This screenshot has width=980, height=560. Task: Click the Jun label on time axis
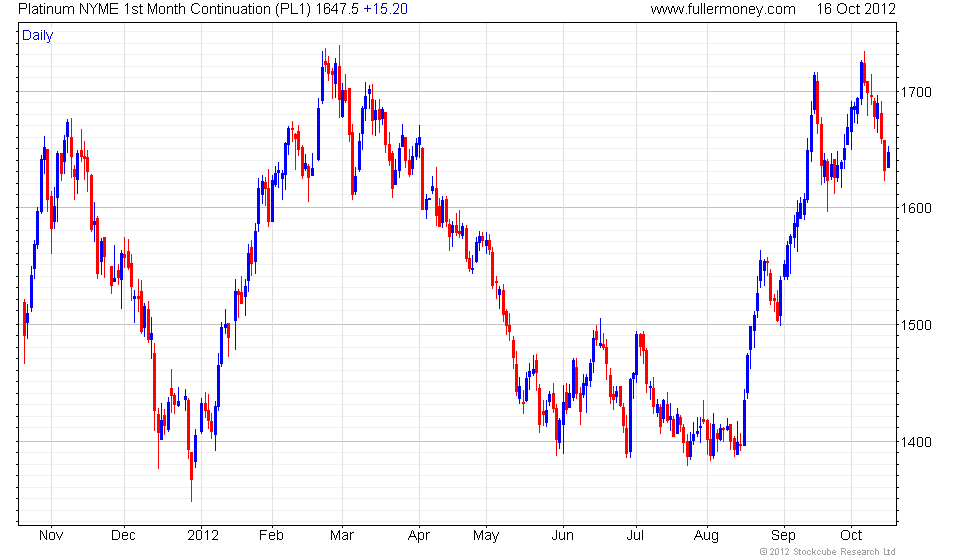(562, 536)
